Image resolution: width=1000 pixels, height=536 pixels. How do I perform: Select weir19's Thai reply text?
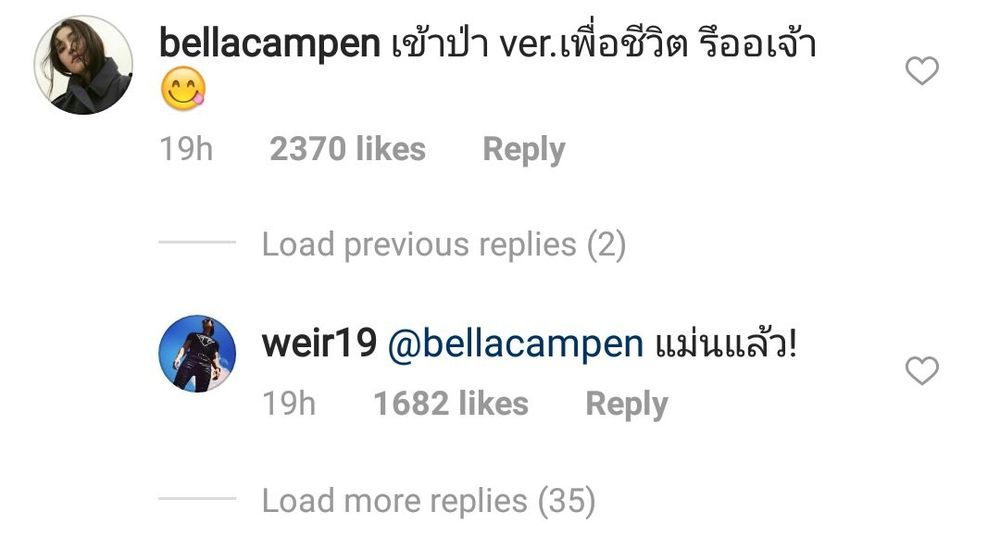(726, 343)
